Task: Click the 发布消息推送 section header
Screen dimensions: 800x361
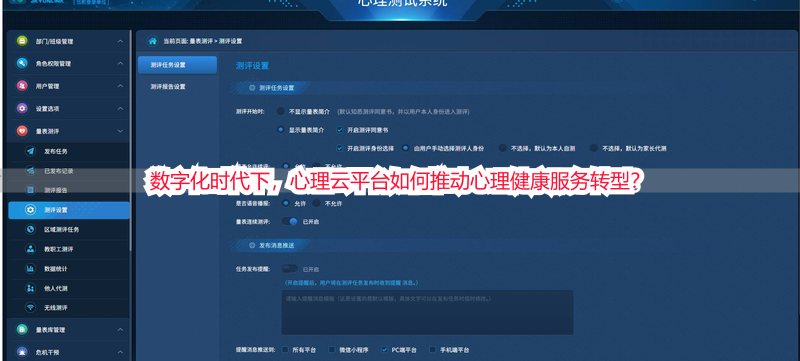Action: pyautogui.click(x=277, y=245)
